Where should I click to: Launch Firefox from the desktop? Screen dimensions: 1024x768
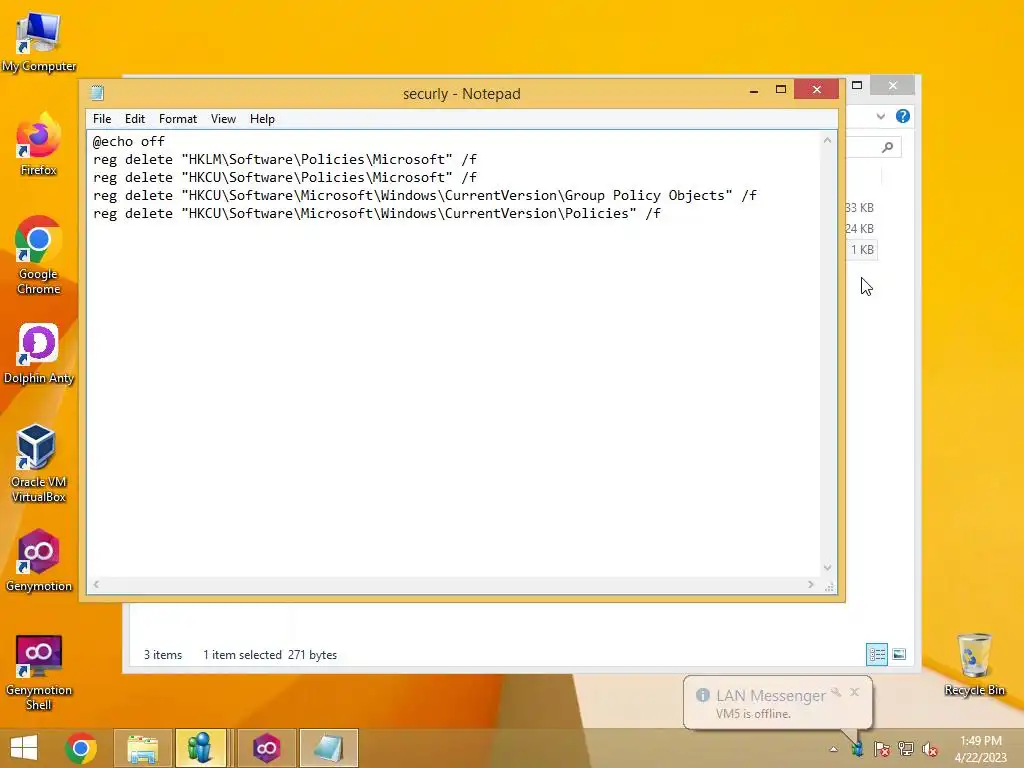39,145
